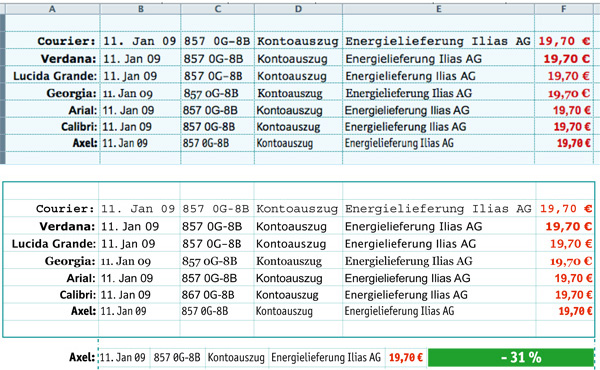600x370 pixels.
Task: Select column A header
Action: pos(52,9)
